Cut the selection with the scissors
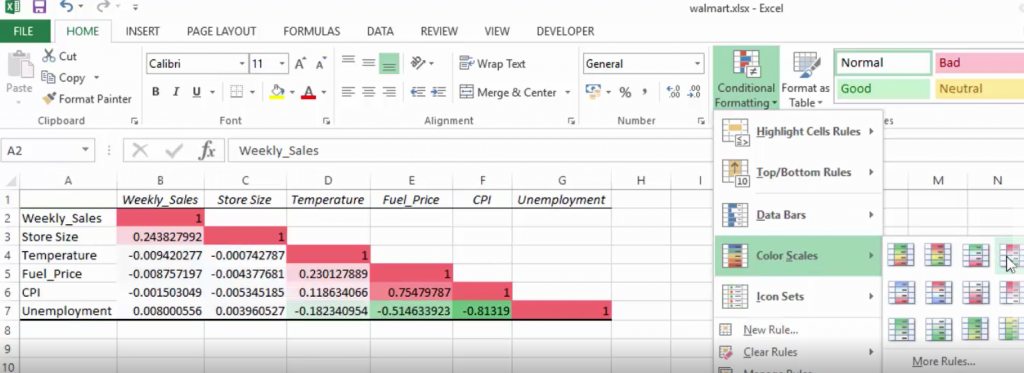Viewport: 1024px width, 373px height. click(x=59, y=56)
